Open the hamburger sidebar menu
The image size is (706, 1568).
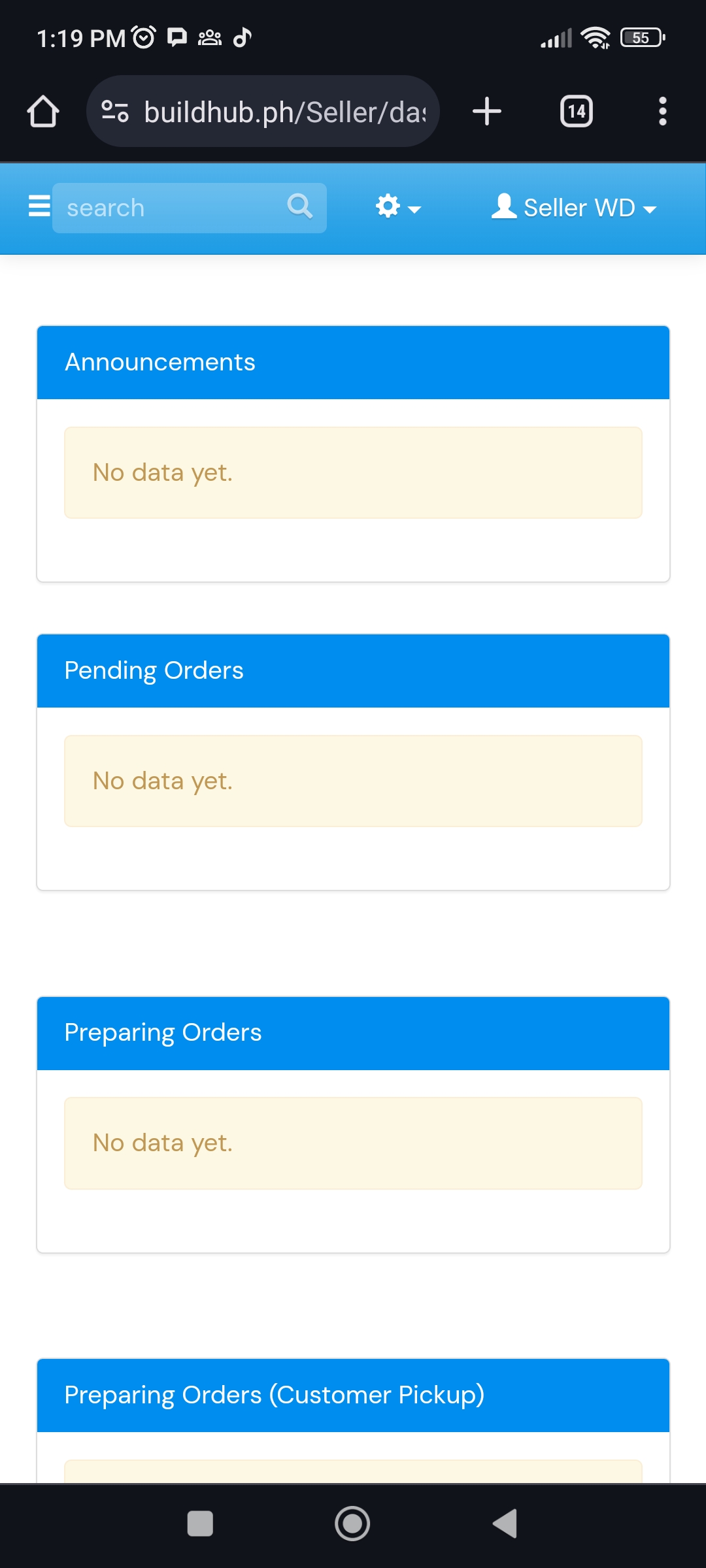(39, 206)
